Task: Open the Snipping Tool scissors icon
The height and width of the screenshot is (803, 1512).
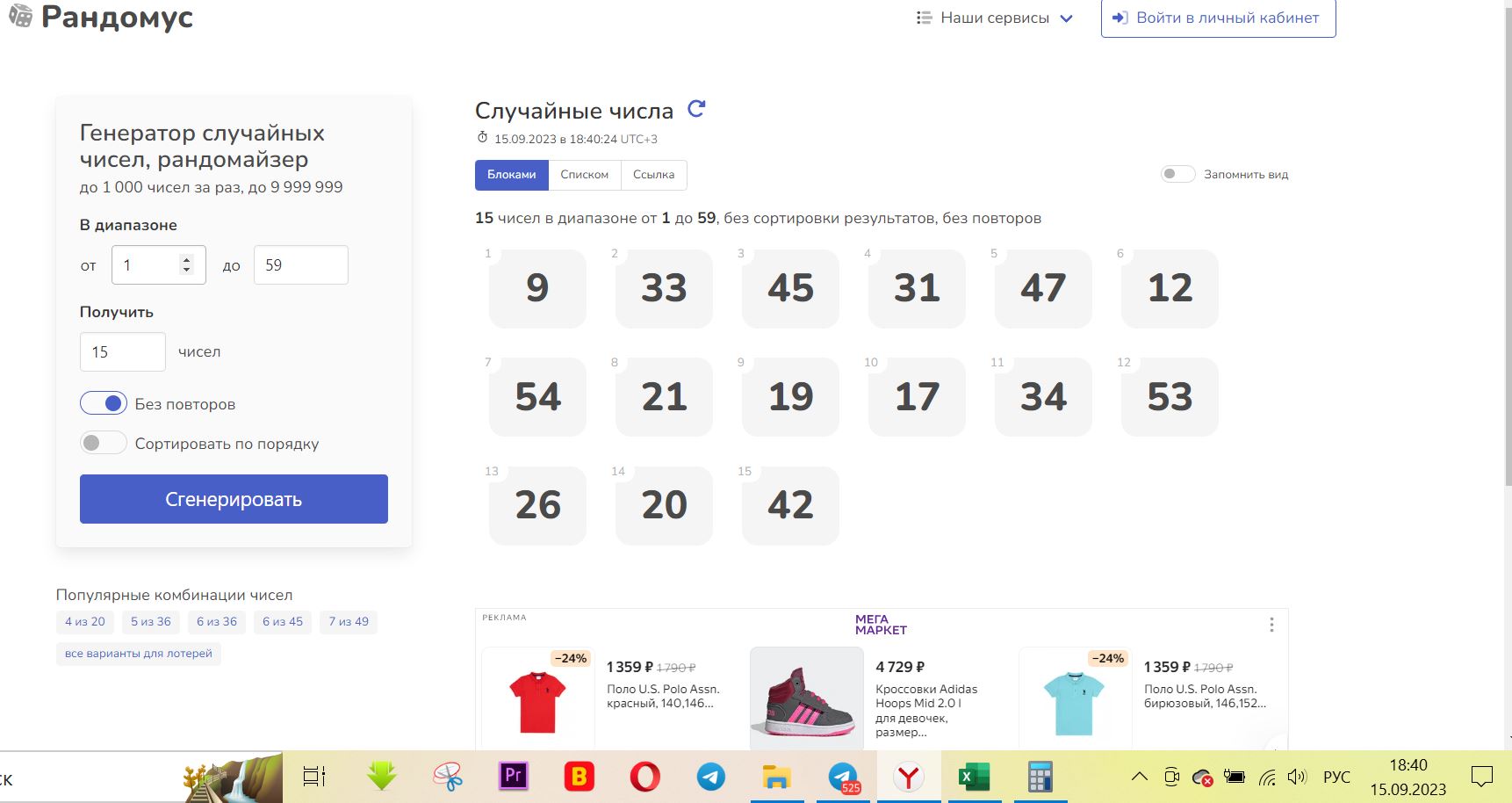Action: pyautogui.click(x=448, y=777)
